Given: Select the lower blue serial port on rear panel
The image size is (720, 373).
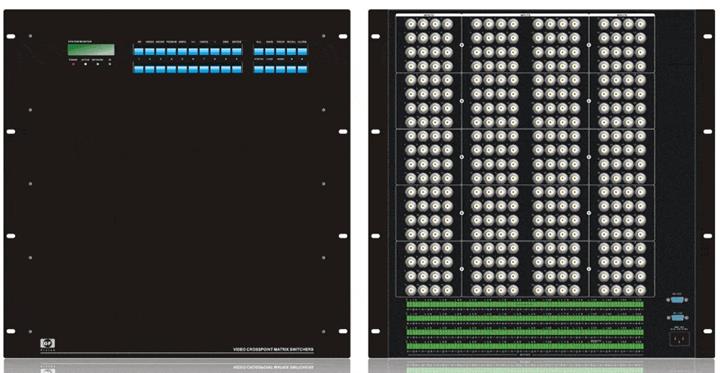Looking at the screenshot, I should pyautogui.click(x=677, y=317).
